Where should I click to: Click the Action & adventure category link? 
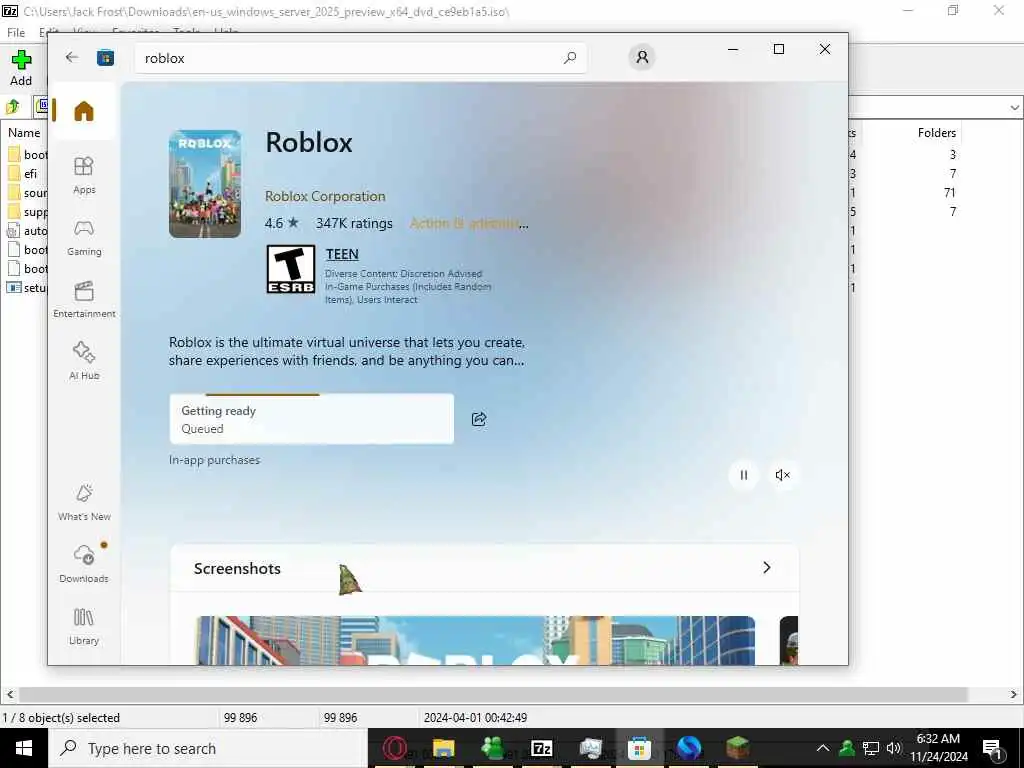click(469, 223)
